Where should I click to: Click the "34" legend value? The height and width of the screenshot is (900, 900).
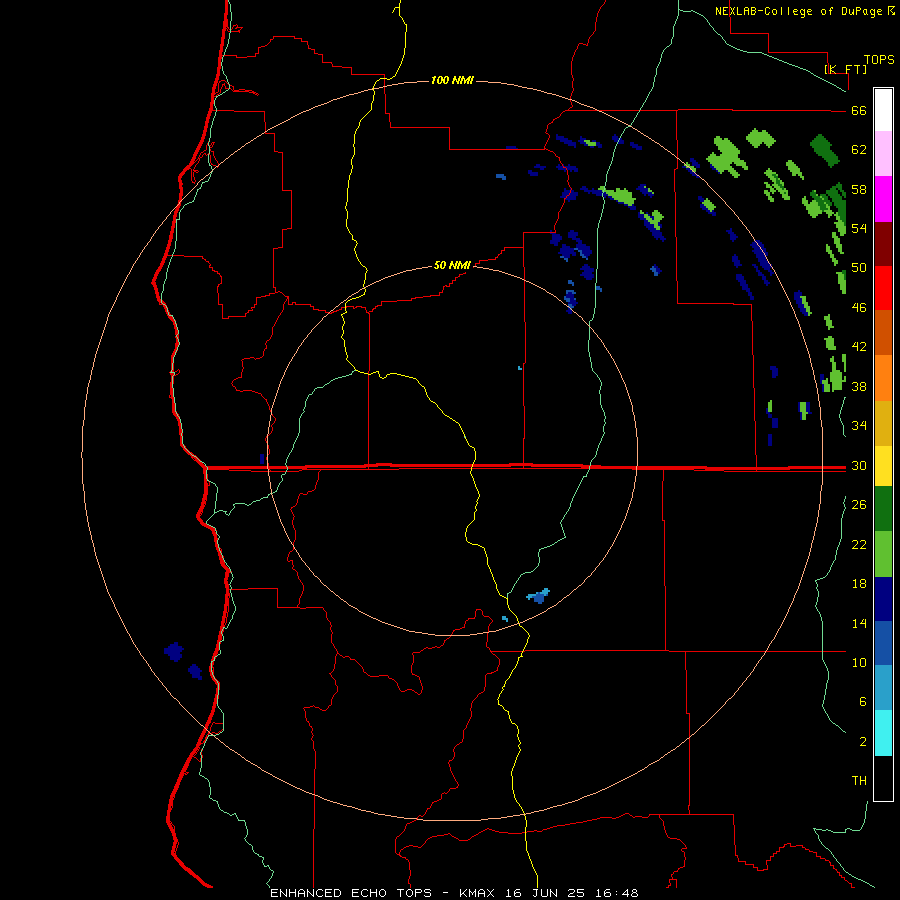[859, 426]
